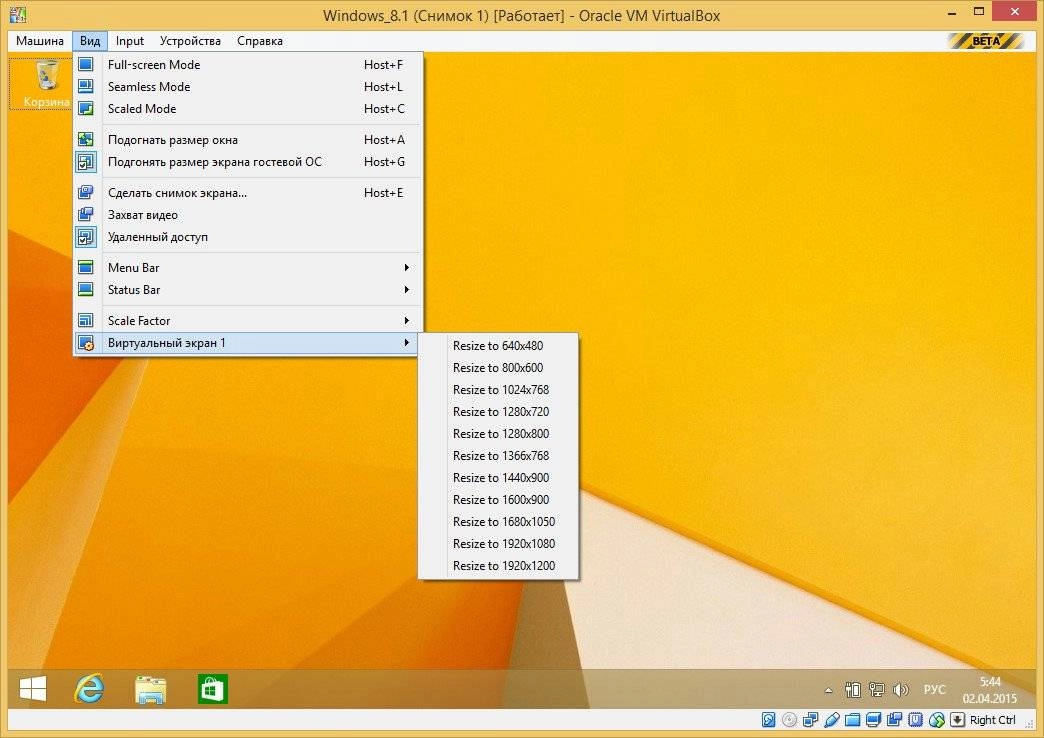Click the mouse integration indicator in status bar
Viewport: 1044px width, 738px height.
tap(937, 719)
